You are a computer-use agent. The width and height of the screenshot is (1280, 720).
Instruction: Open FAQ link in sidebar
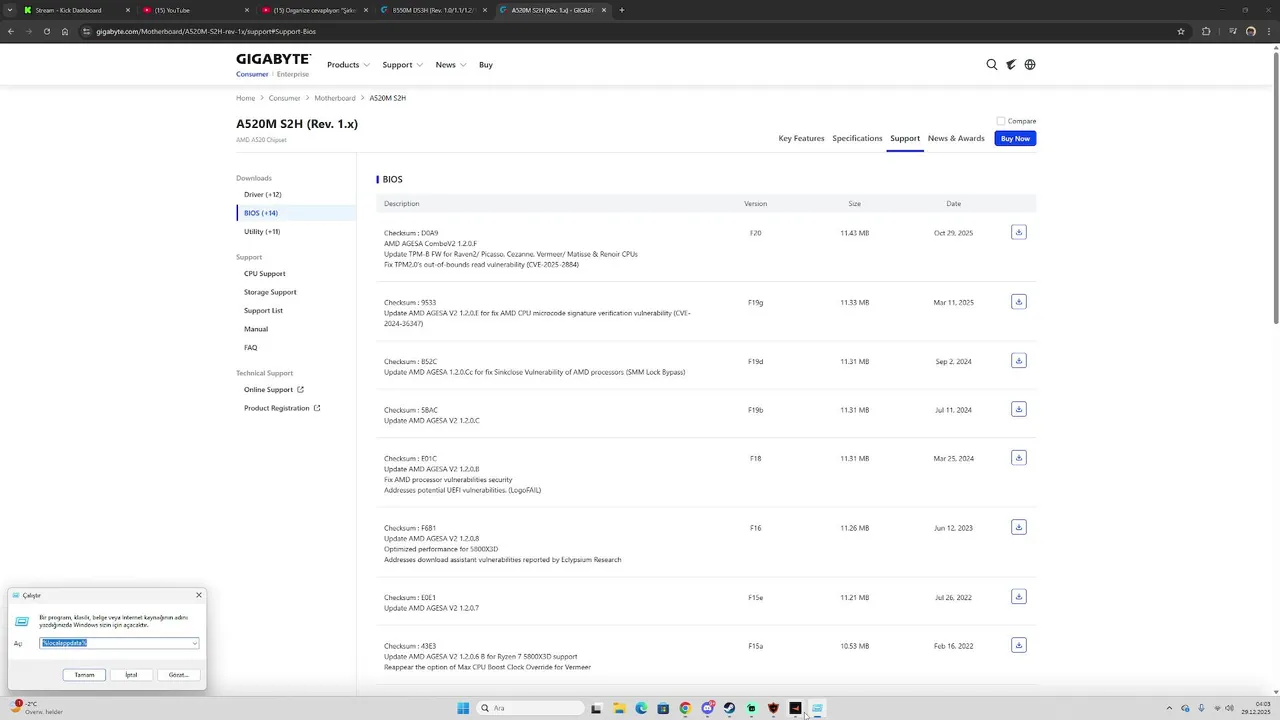251,347
